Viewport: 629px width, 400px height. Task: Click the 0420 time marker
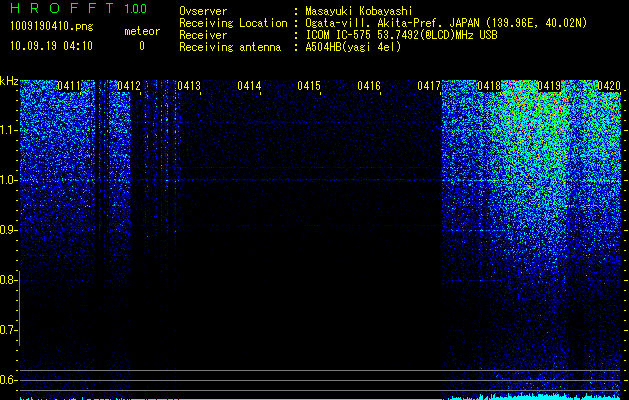coord(609,86)
